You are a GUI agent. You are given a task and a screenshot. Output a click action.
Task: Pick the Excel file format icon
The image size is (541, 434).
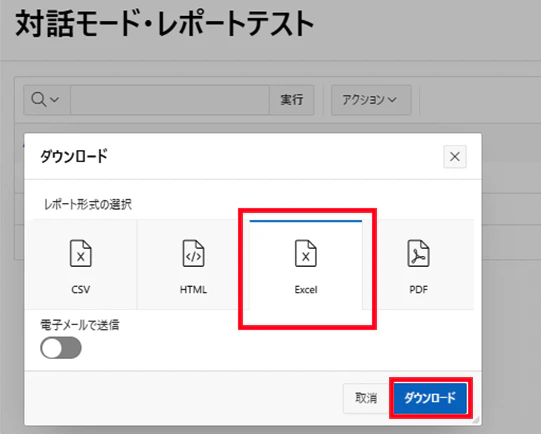tap(306, 253)
